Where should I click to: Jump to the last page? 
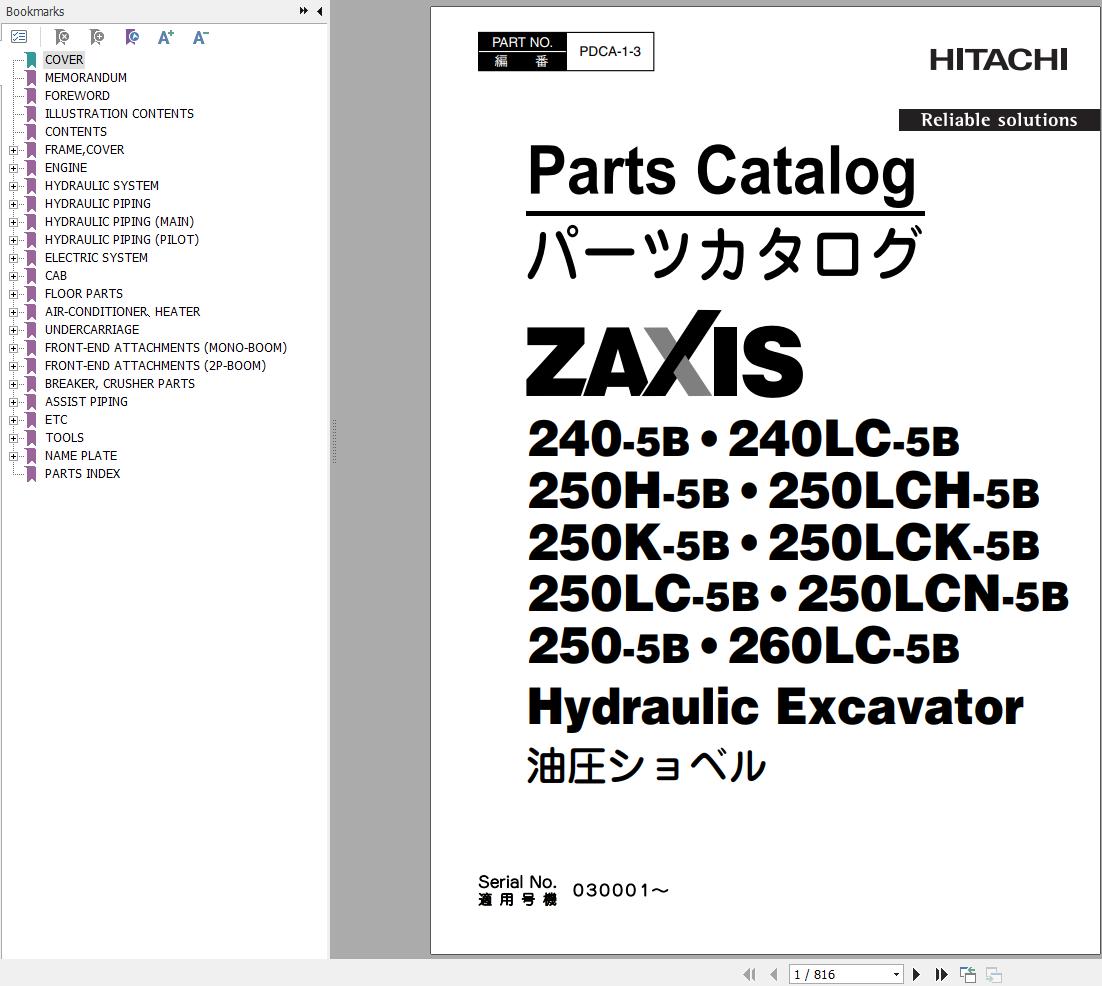point(942,974)
